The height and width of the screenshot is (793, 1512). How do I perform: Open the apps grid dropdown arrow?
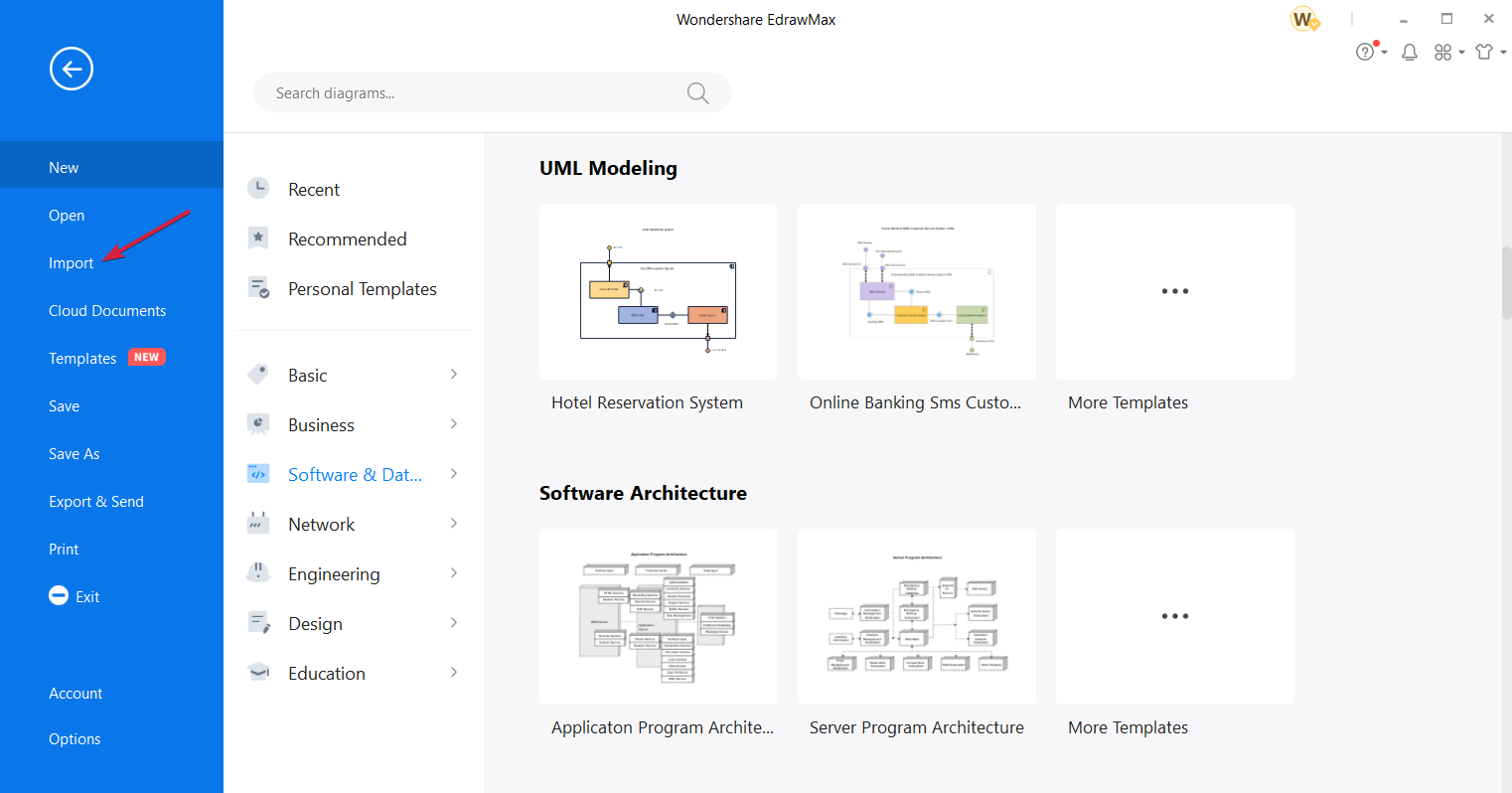pos(1462,53)
